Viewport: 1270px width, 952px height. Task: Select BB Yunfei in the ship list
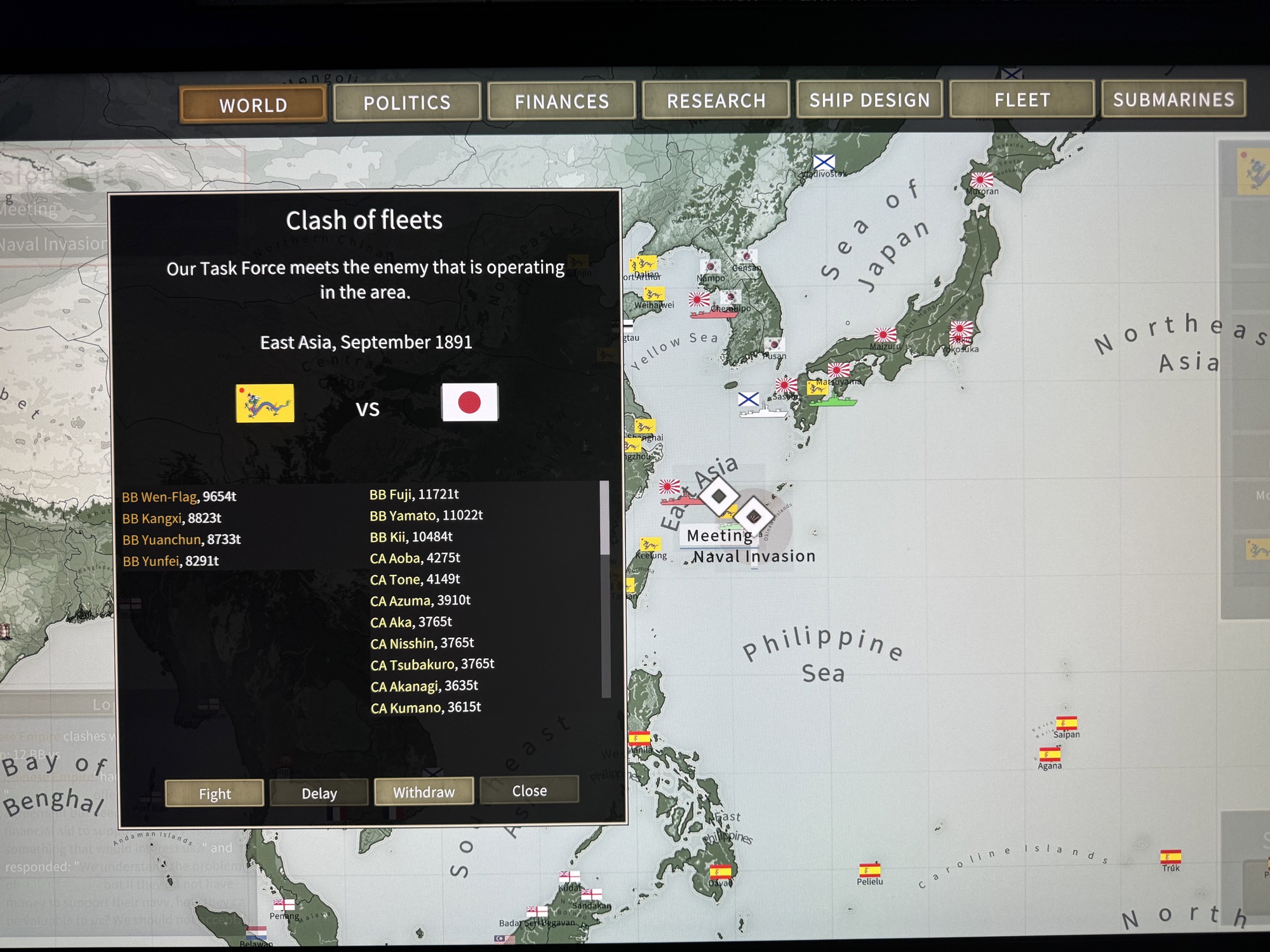tap(170, 561)
